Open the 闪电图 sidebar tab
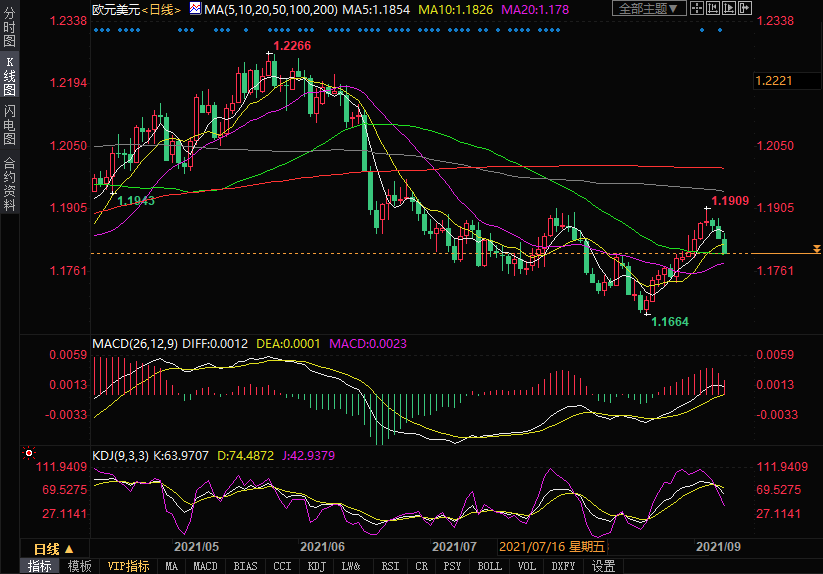 [9, 125]
